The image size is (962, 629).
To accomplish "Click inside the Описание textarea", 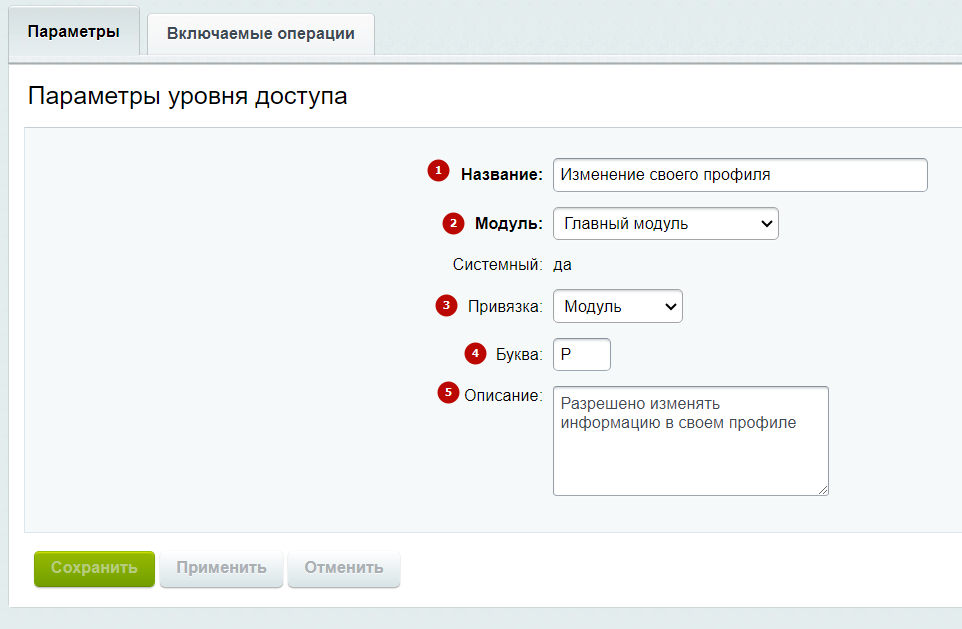I will 691,441.
